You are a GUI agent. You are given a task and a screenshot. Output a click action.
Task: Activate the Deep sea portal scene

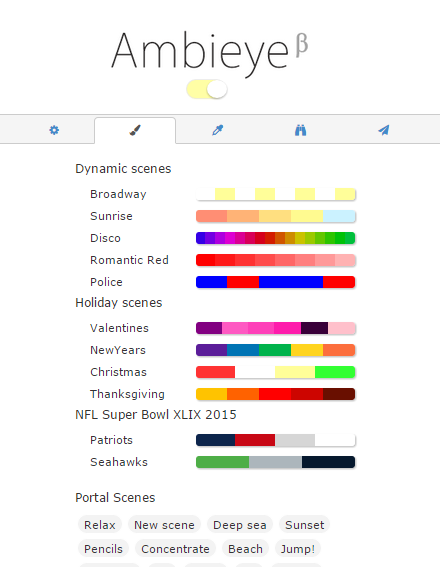coord(240,525)
